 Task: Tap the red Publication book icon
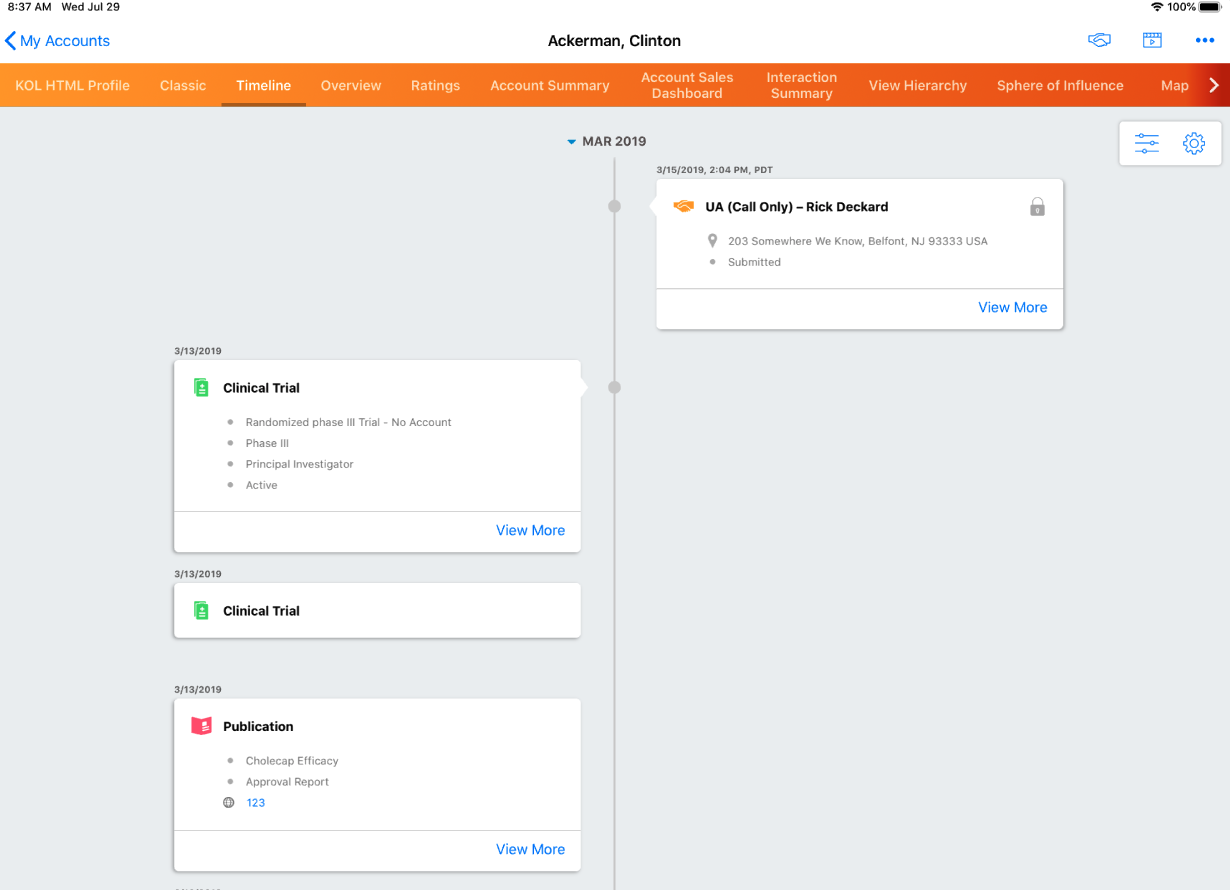click(x=201, y=727)
